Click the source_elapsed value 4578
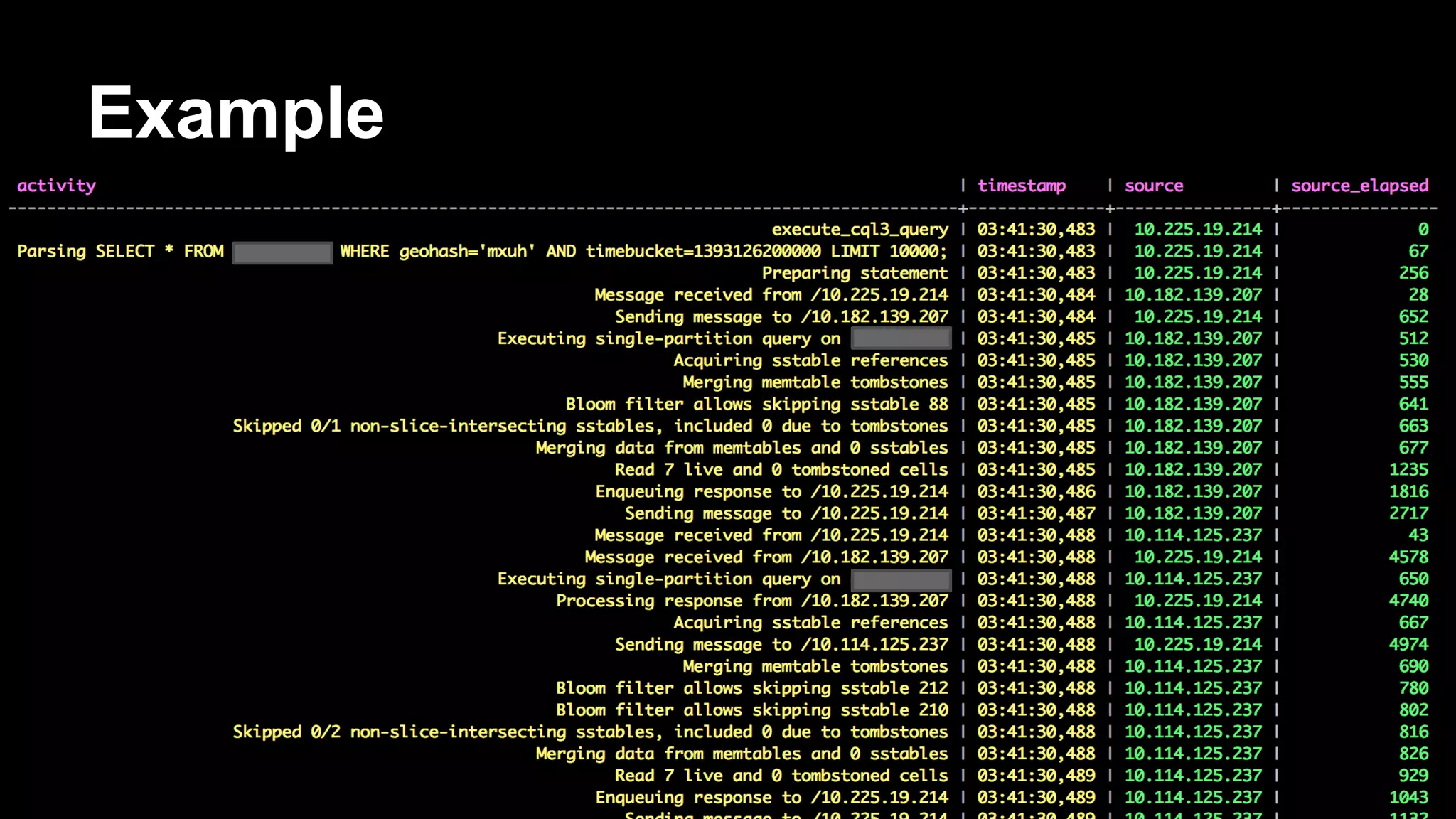Image resolution: width=1456 pixels, height=819 pixels. [x=1408, y=557]
